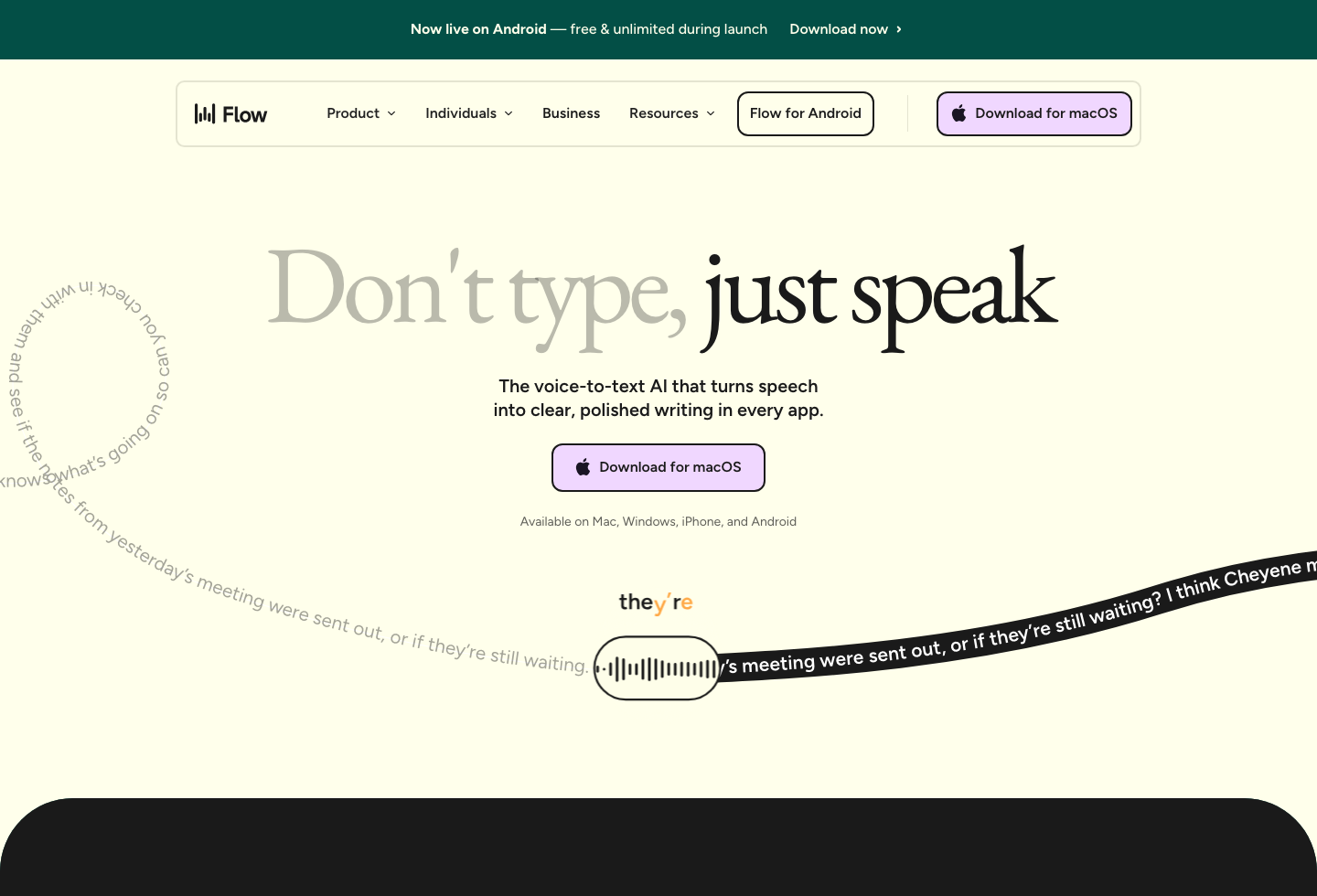Click the Apple logo inside the hero download button
Screen dimensions: 1317x896
coord(584,467)
